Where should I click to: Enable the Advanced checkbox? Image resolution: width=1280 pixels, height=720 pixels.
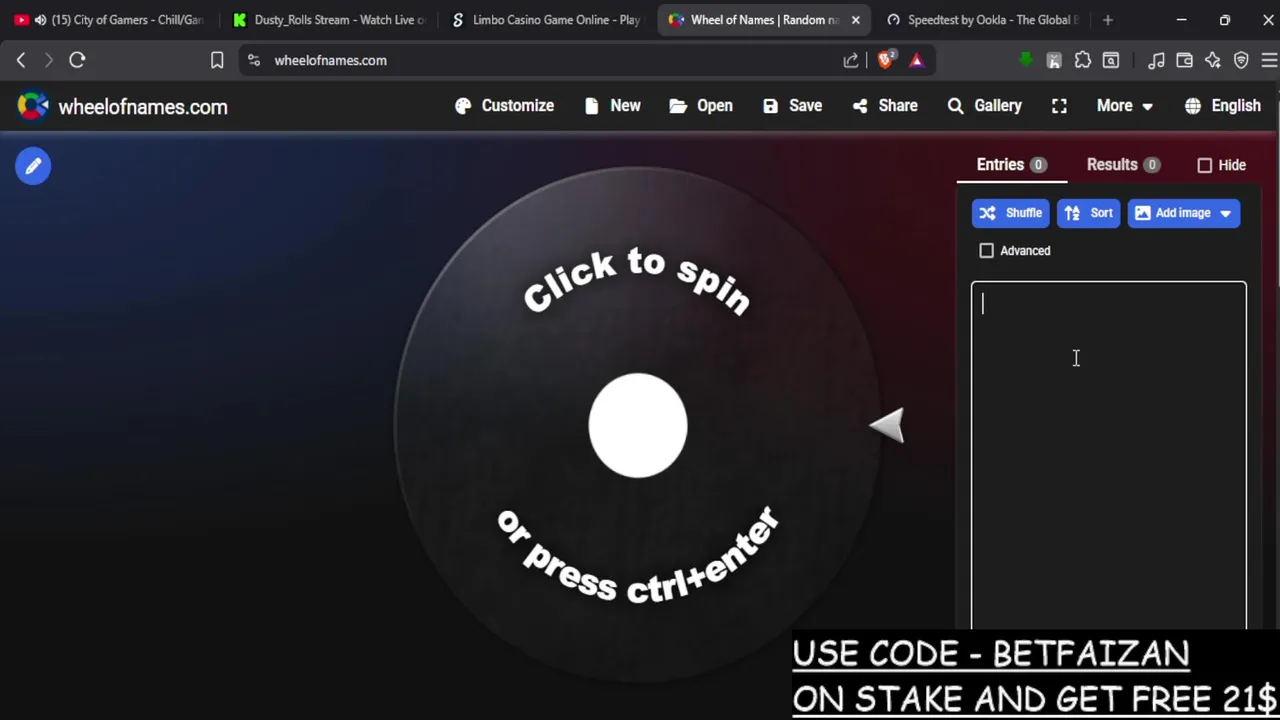pos(987,251)
